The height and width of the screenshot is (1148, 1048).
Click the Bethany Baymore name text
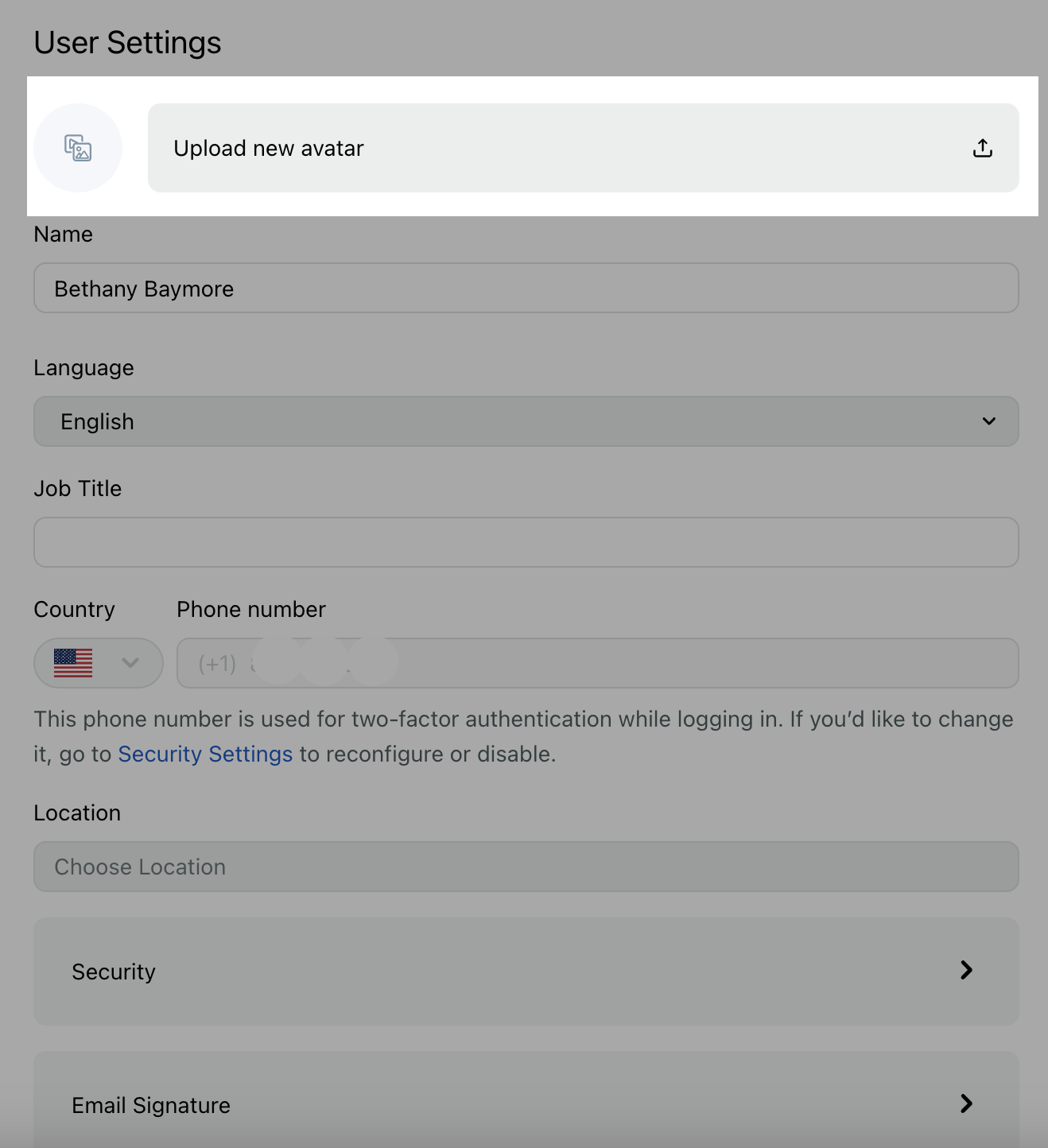click(x=144, y=289)
